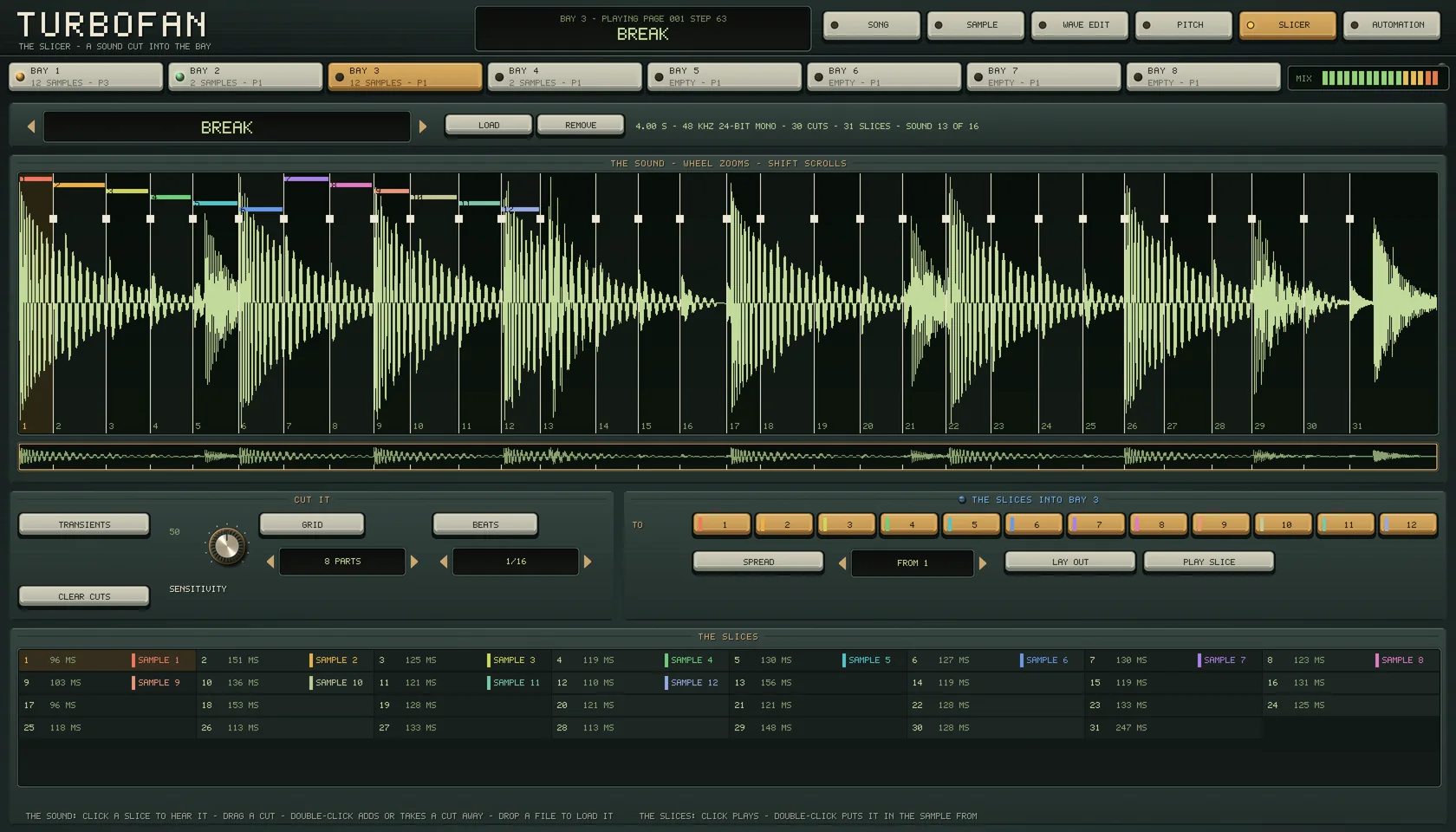Click the SPREAD button
Image resolution: width=1456 pixels, height=832 pixels.
click(758, 562)
